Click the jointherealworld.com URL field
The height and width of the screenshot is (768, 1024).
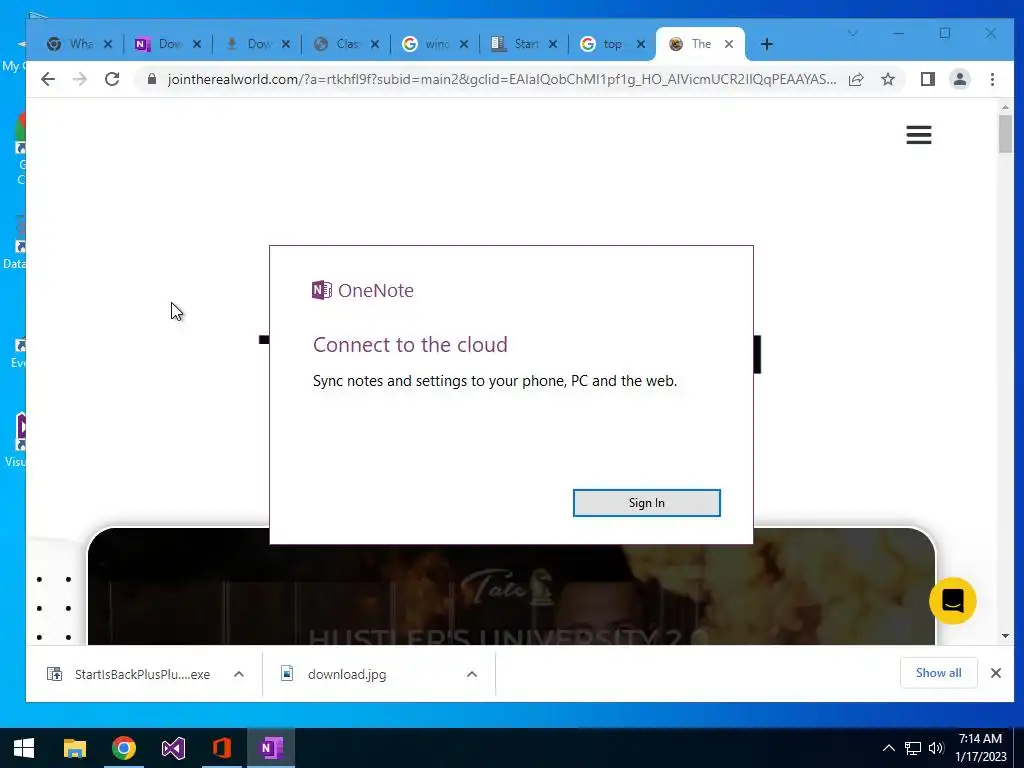point(502,79)
